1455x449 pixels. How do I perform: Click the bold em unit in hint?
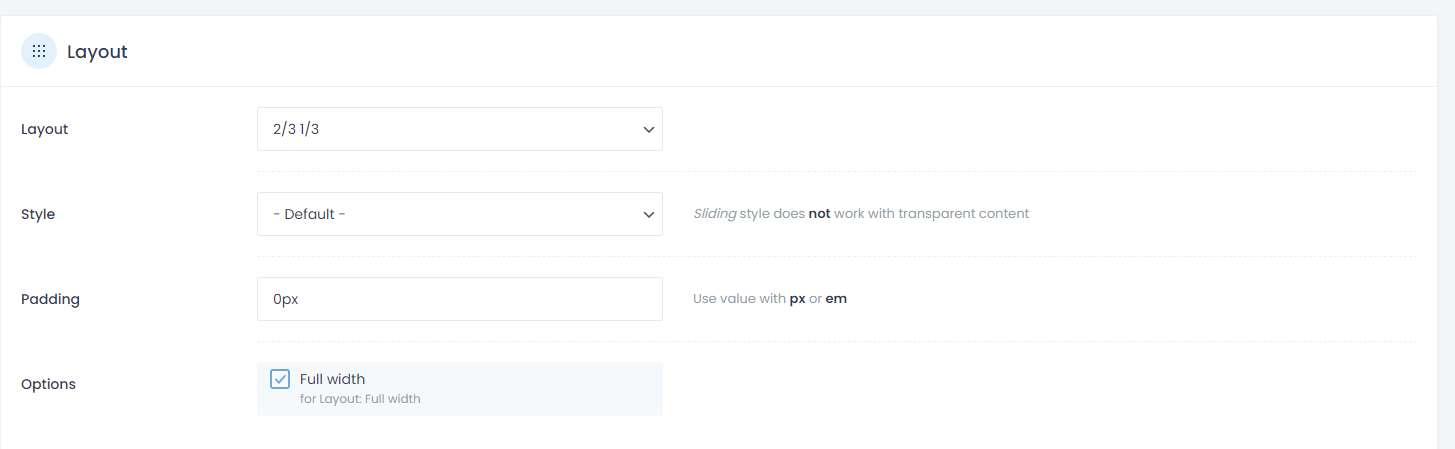pyautogui.click(x=836, y=299)
